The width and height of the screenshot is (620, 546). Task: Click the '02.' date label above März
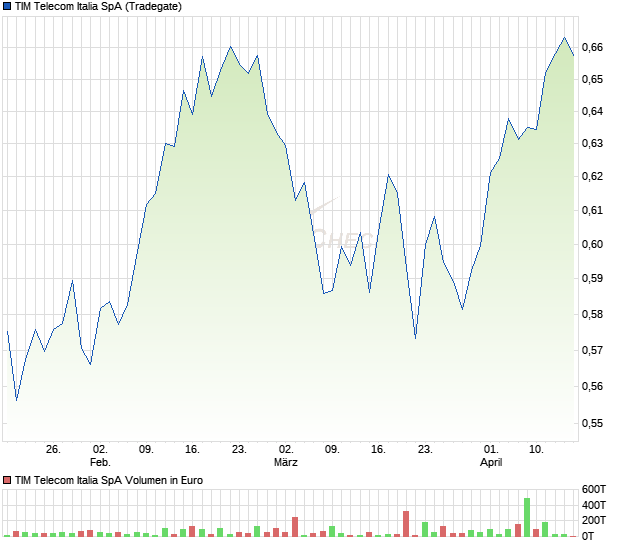286,450
